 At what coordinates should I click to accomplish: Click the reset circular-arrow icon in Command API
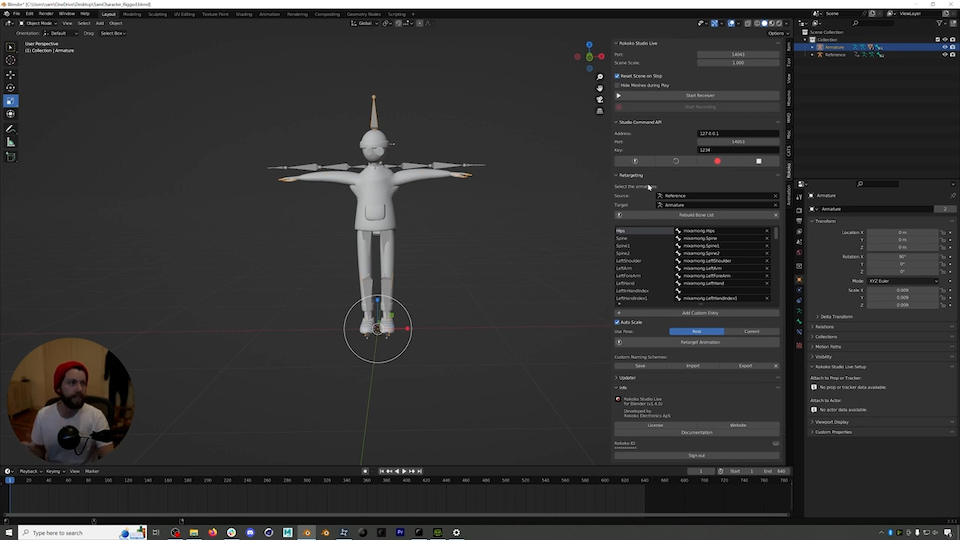click(676, 161)
